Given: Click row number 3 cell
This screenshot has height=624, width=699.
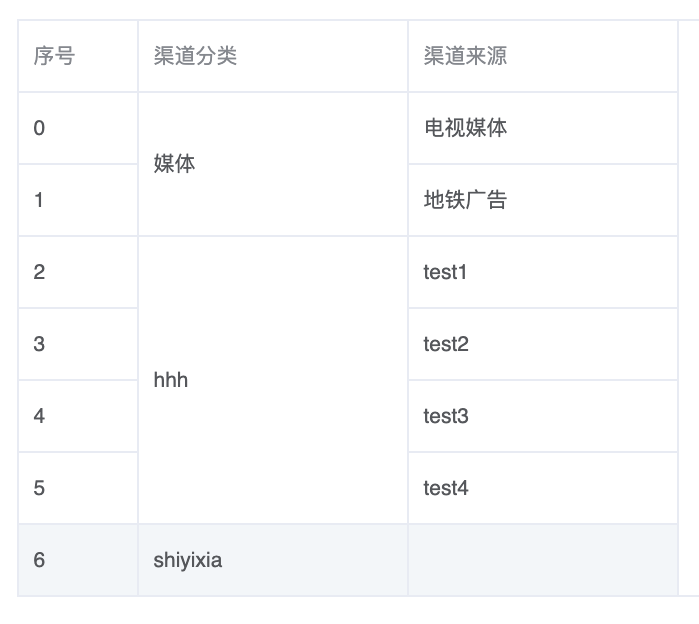Looking at the screenshot, I should pyautogui.click(x=78, y=344).
